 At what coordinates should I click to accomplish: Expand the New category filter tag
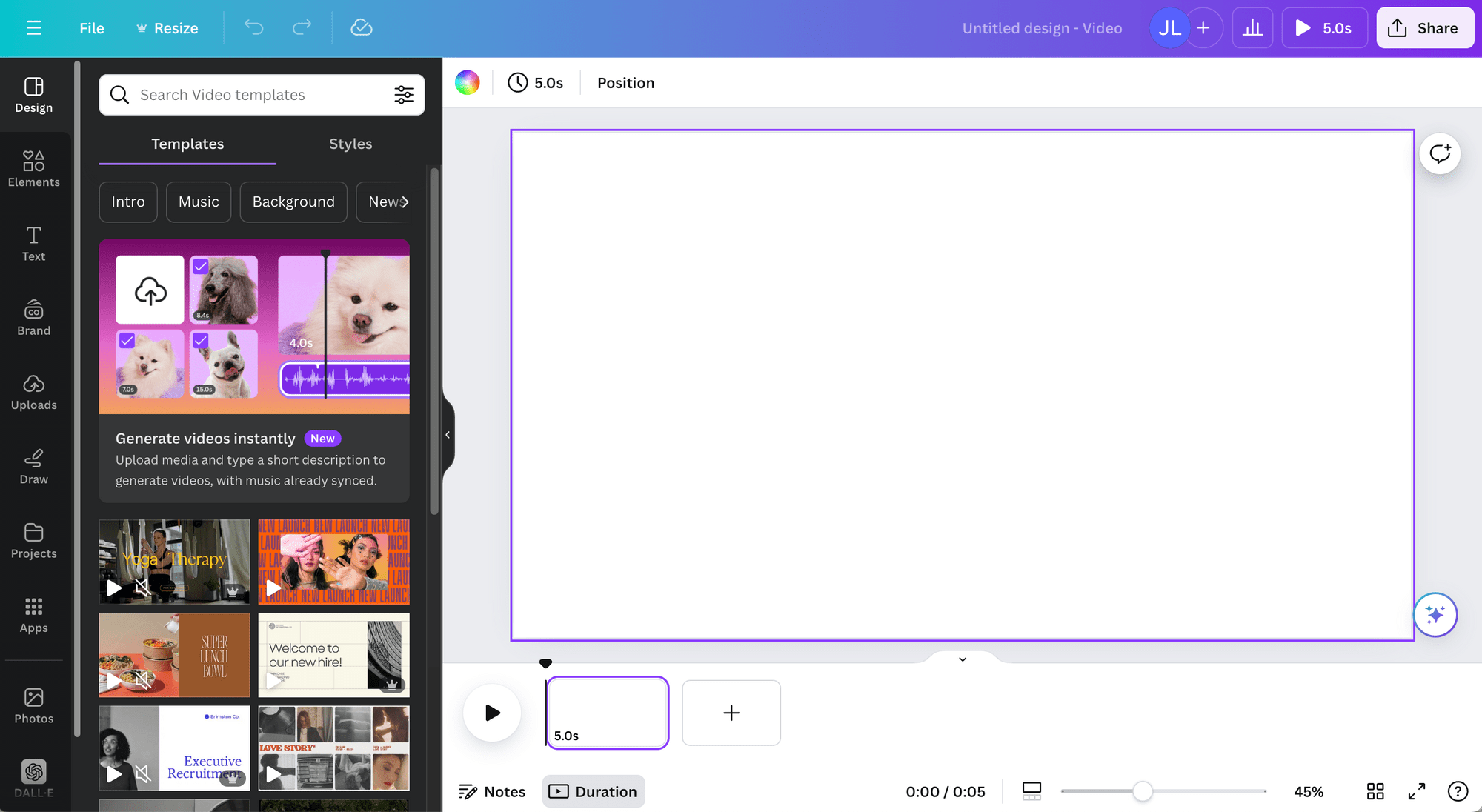pos(388,201)
